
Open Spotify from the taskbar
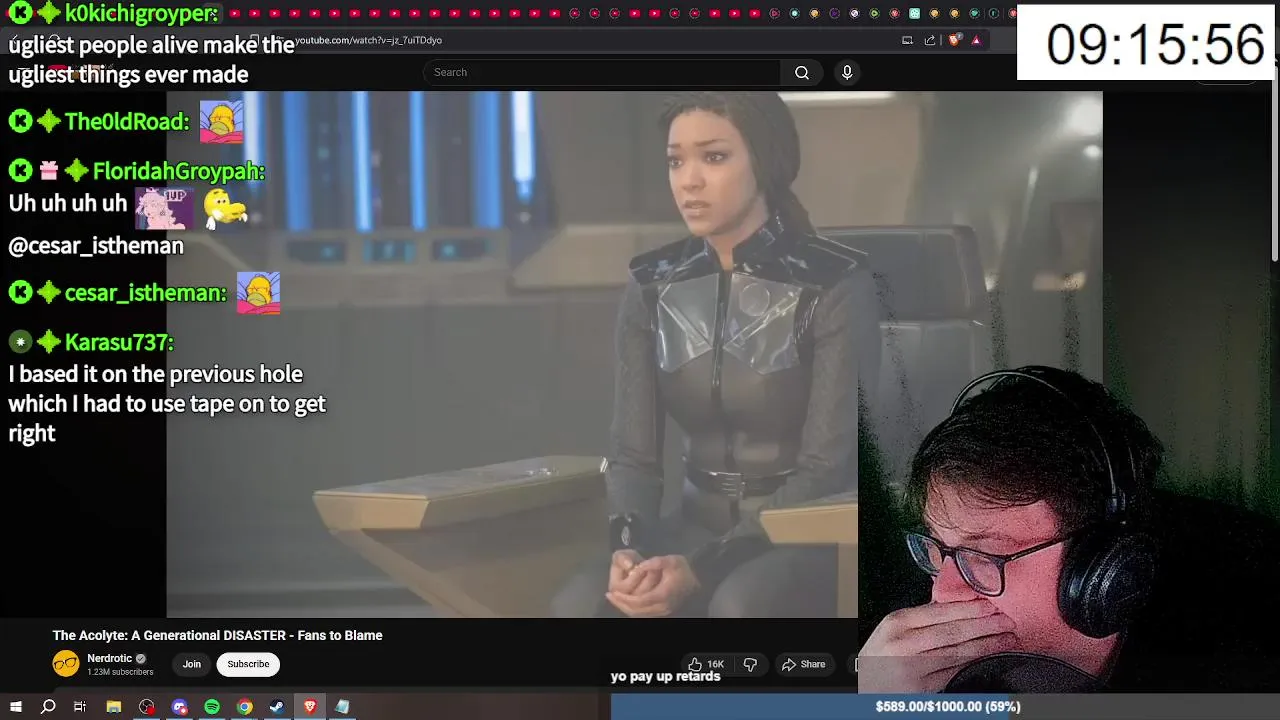[212, 707]
